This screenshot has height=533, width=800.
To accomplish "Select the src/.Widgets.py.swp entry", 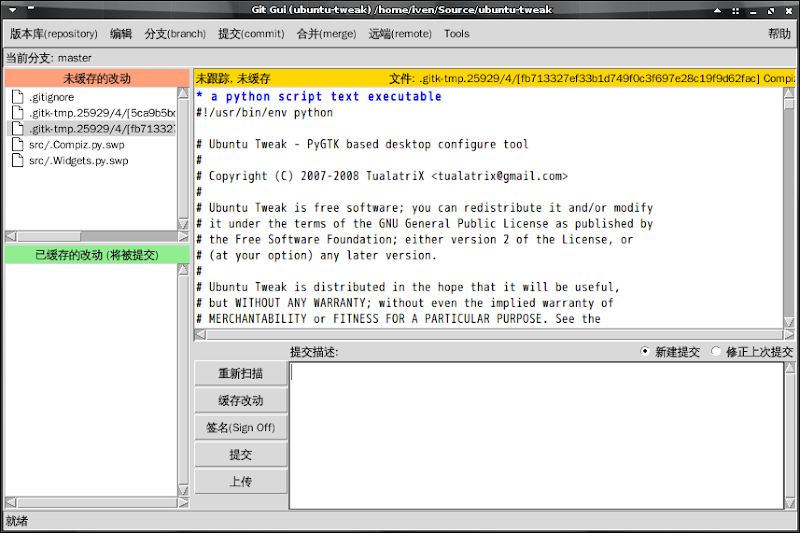I will 79,160.
